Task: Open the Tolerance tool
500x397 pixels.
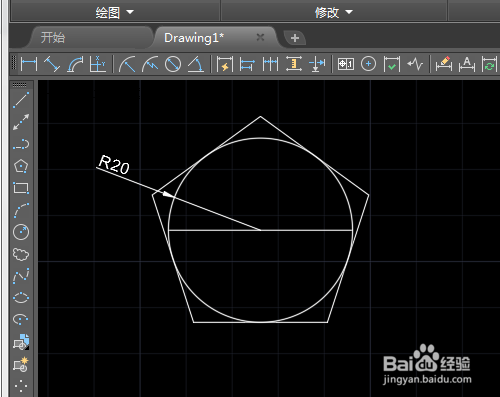Action: [x=346, y=64]
